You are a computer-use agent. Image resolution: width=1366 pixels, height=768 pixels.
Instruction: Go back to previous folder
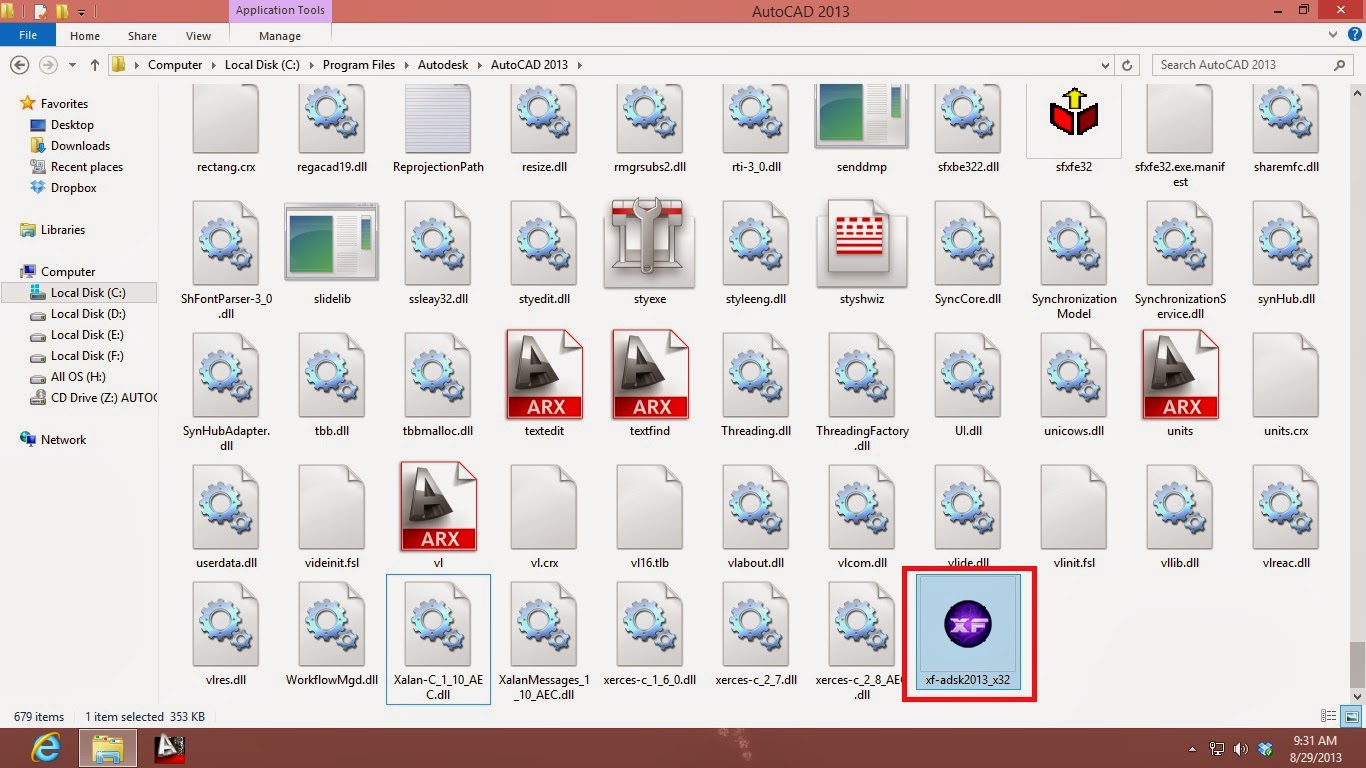(18, 65)
